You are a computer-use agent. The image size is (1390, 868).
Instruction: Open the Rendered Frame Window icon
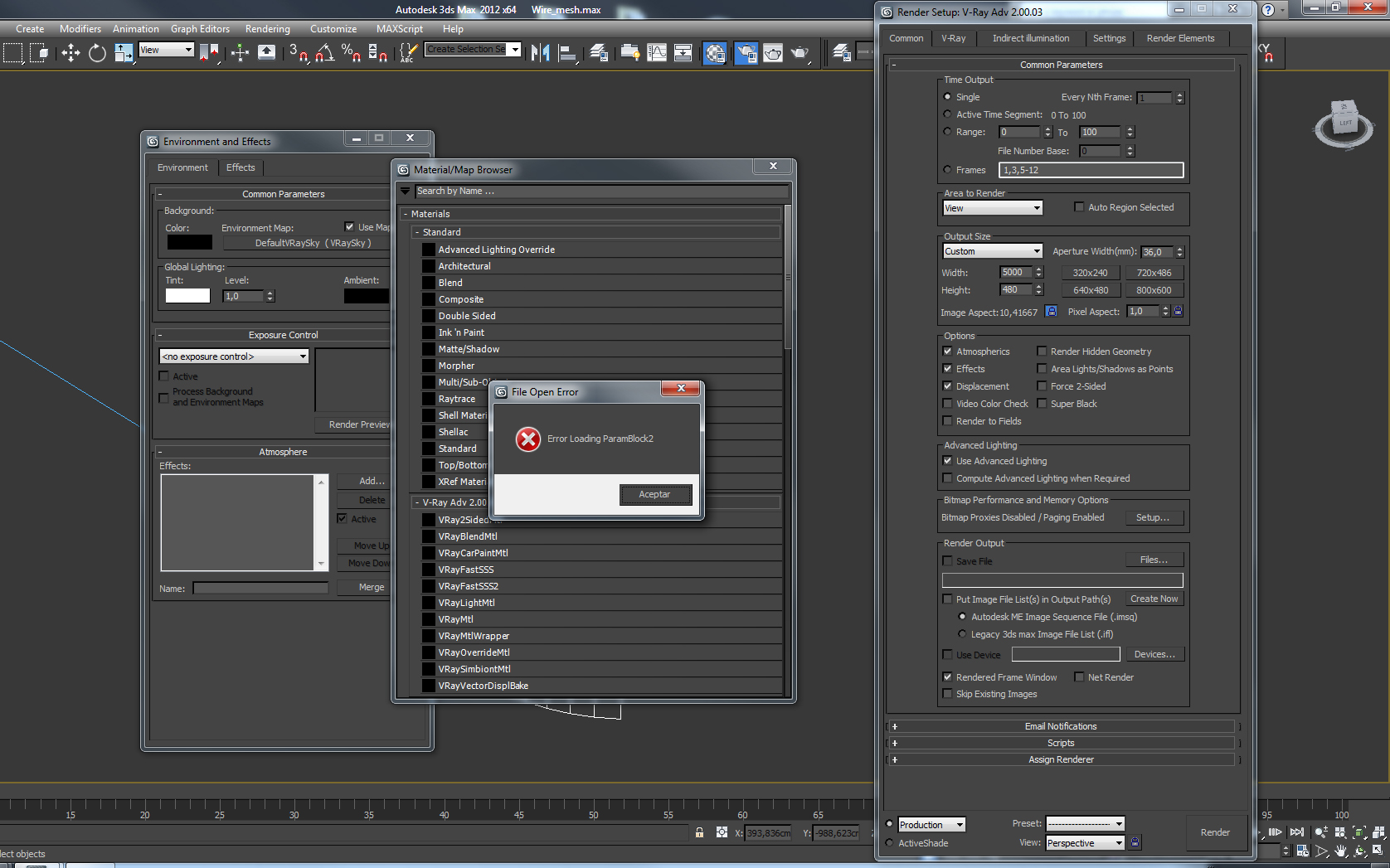[773, 53]
